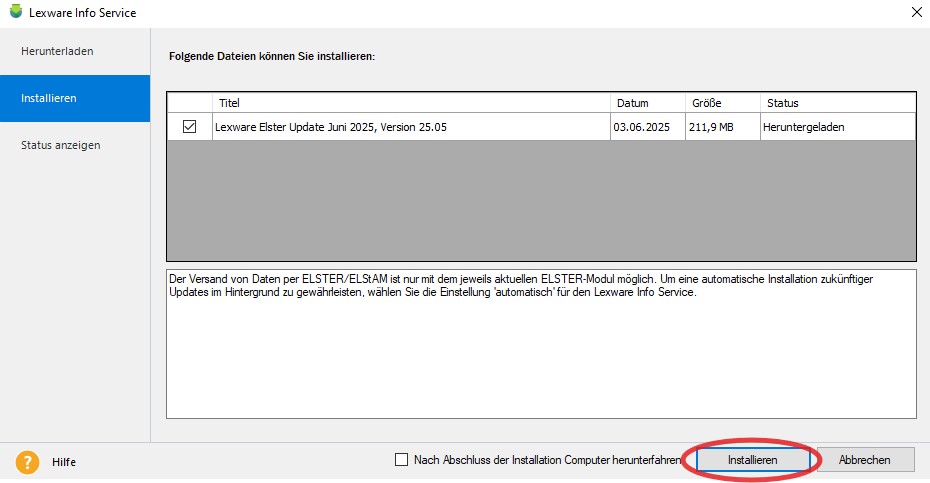Click the Heruntergeladen status cell

coord(838,126)
